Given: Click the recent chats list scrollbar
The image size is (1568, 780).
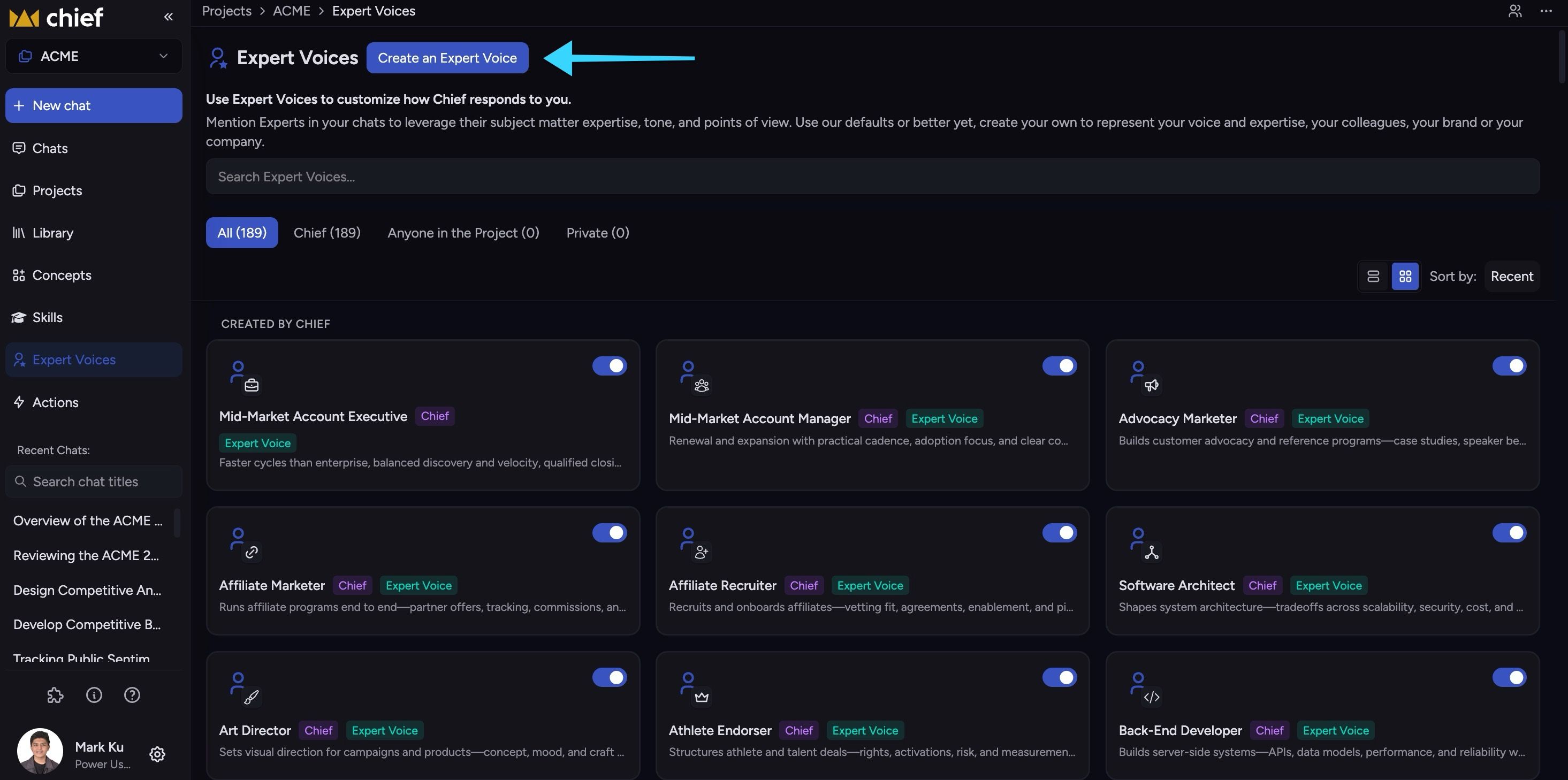Looking at the screenshot, I should click(x=177, y=523).
